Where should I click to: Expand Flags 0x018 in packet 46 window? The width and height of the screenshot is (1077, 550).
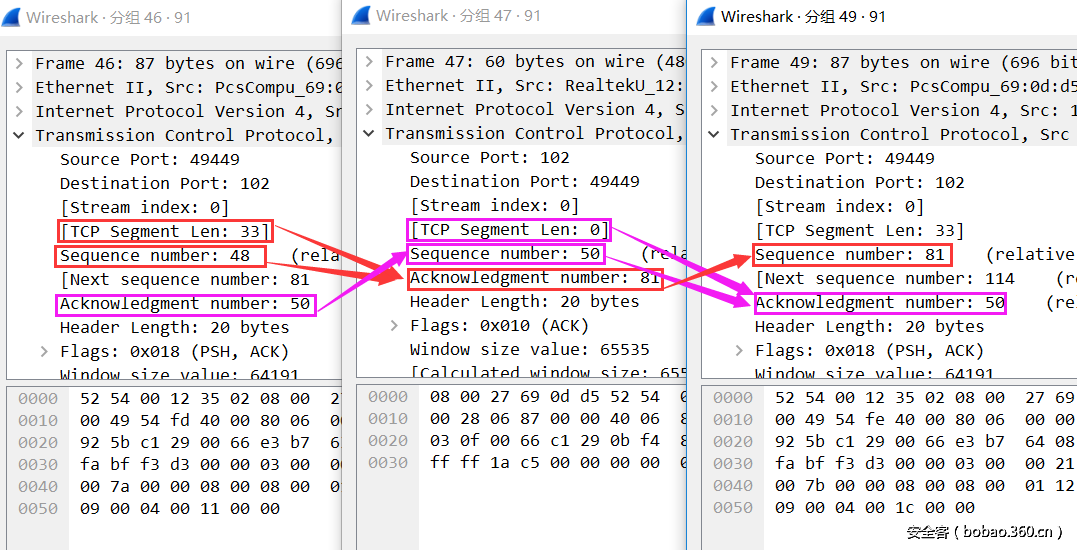(x=44, y=352)
